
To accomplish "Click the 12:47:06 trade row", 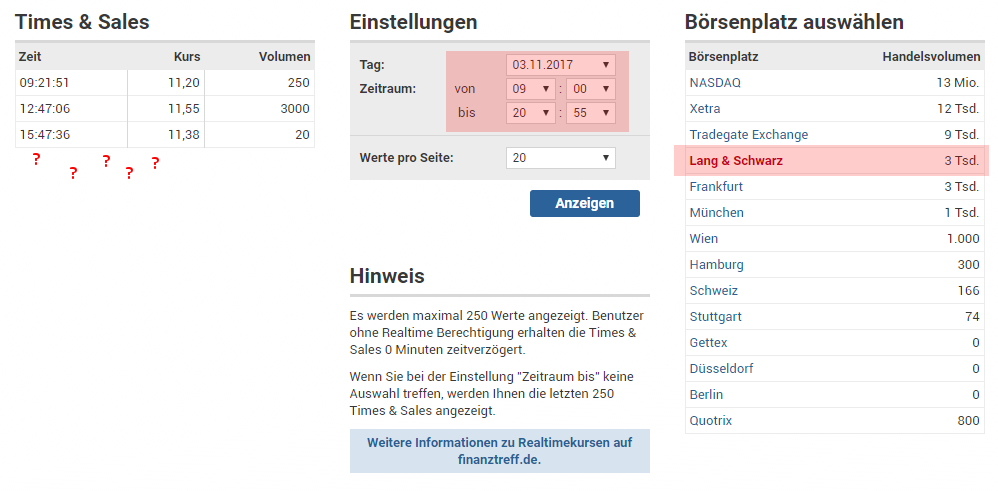I will [x=165, y=108].
